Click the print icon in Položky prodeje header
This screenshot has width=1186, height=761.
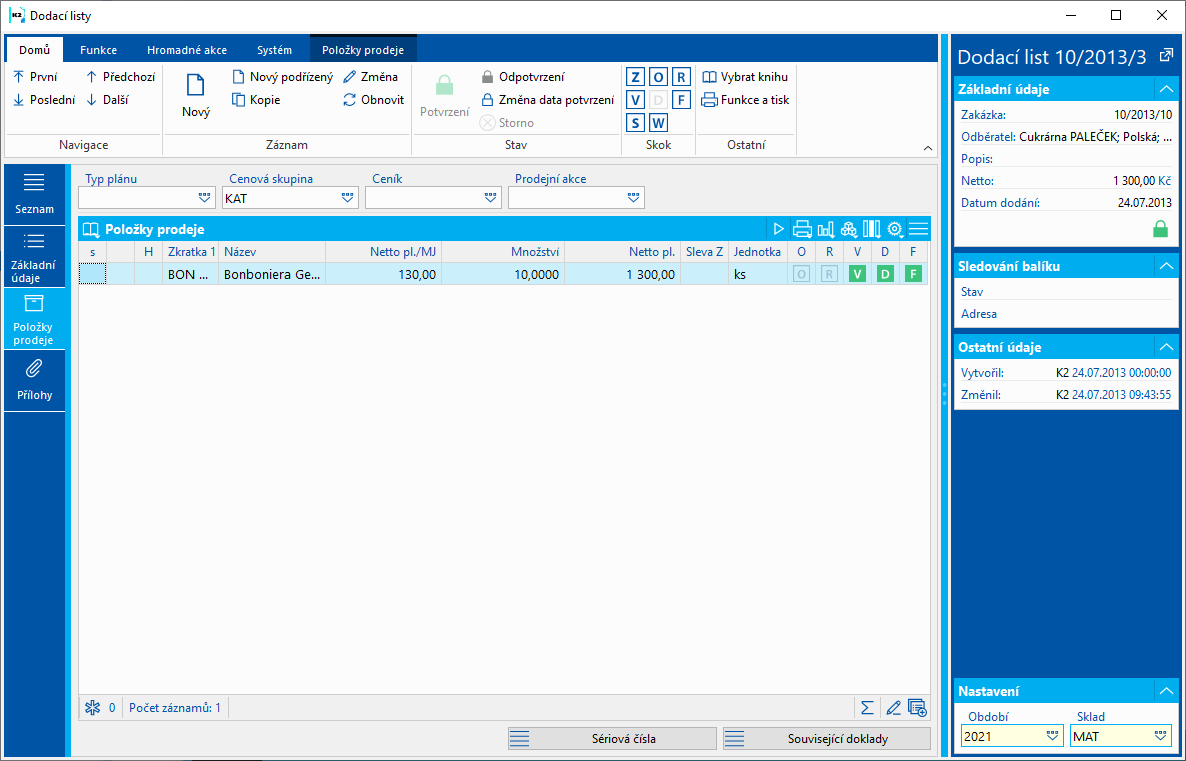tap(802, 228)
